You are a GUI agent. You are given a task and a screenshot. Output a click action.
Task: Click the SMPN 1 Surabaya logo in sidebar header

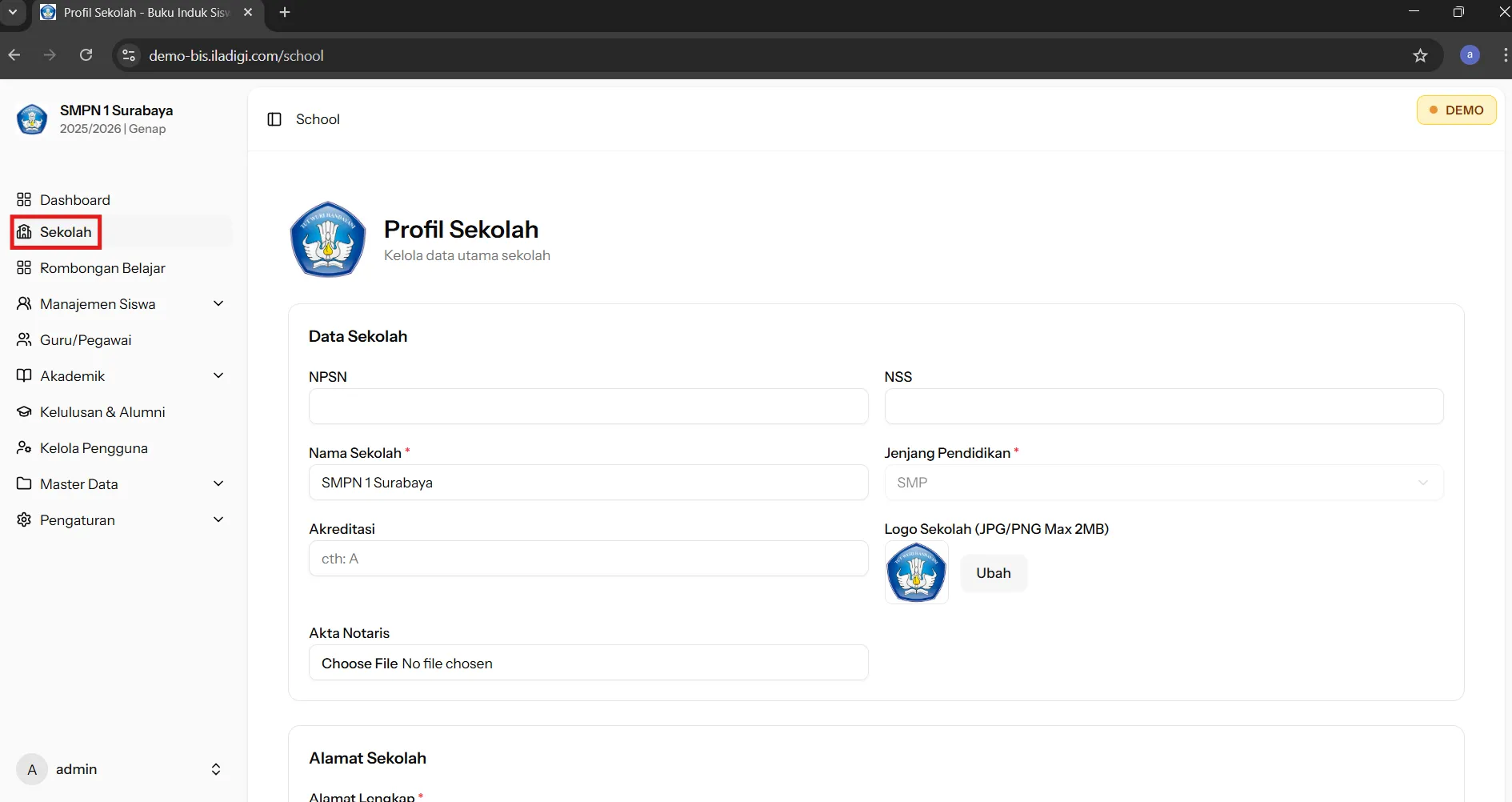click(x=32, y=119)
